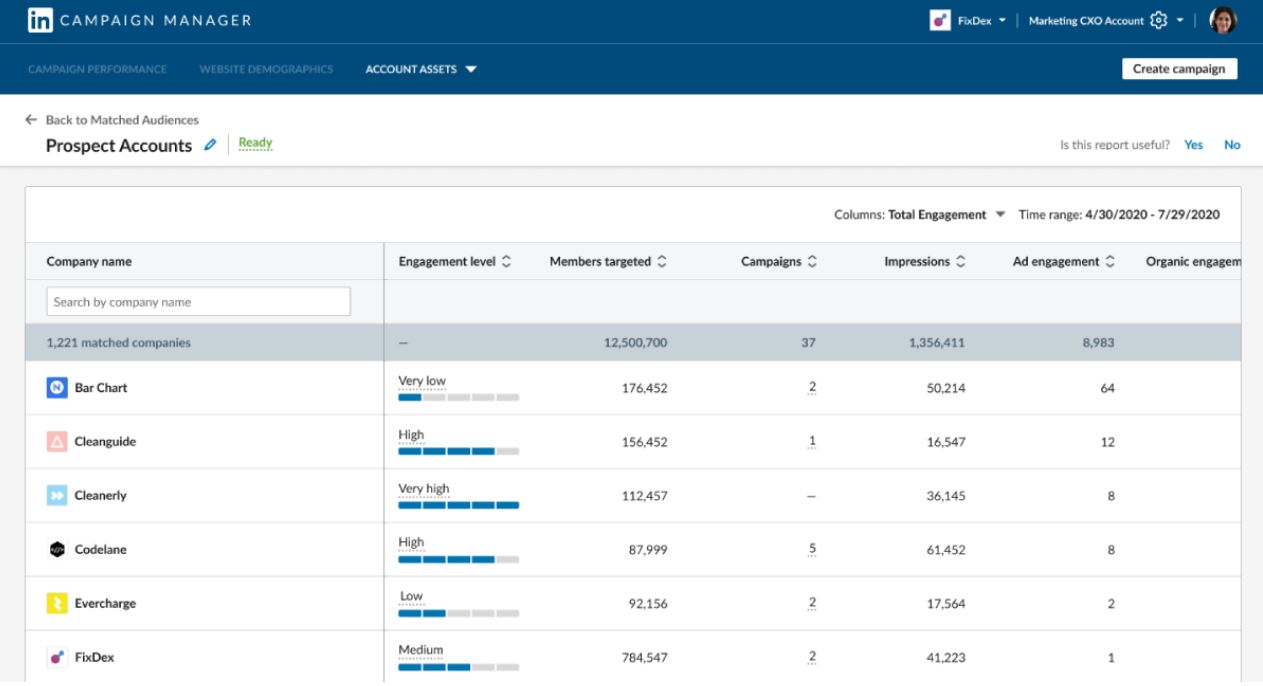Answer No to report useful question
1263x686 pixels.
point(1232,145)
